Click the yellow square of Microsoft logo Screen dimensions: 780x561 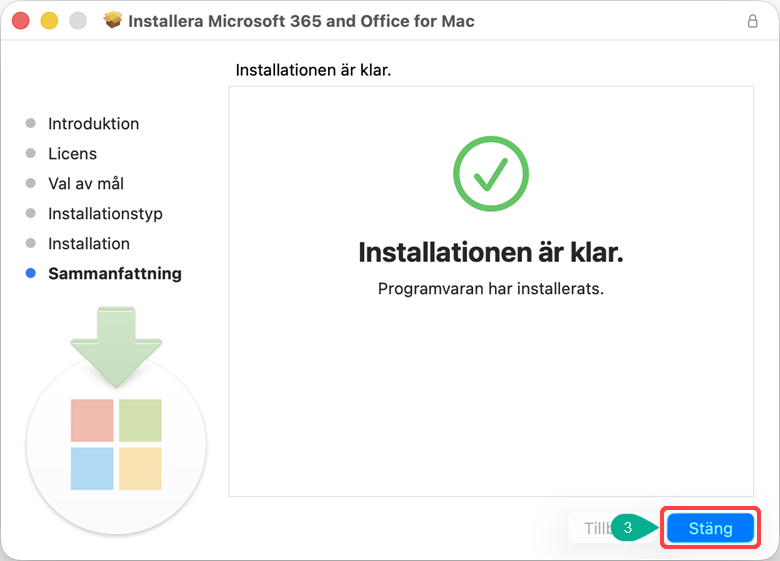[x=140, y=468]
